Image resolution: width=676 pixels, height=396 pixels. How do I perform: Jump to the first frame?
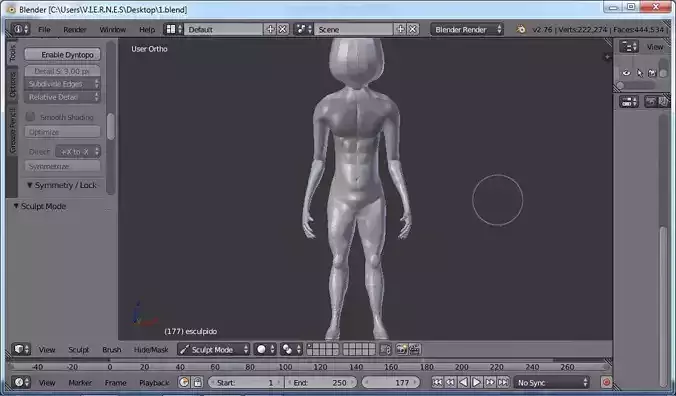click(437, 382)
